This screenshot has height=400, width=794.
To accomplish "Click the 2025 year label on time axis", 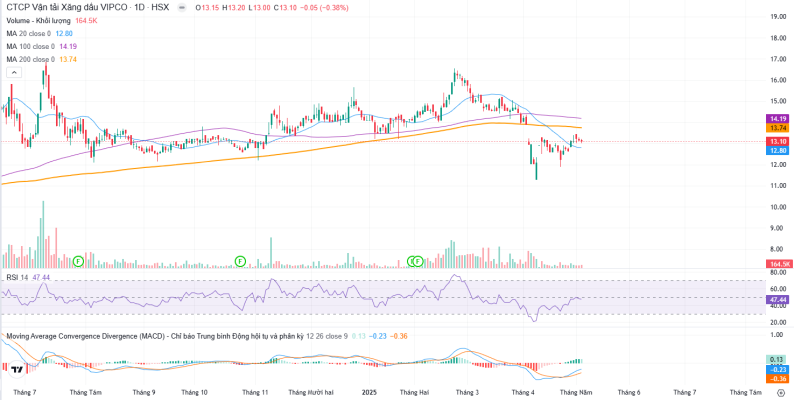I will coord(370,392).
